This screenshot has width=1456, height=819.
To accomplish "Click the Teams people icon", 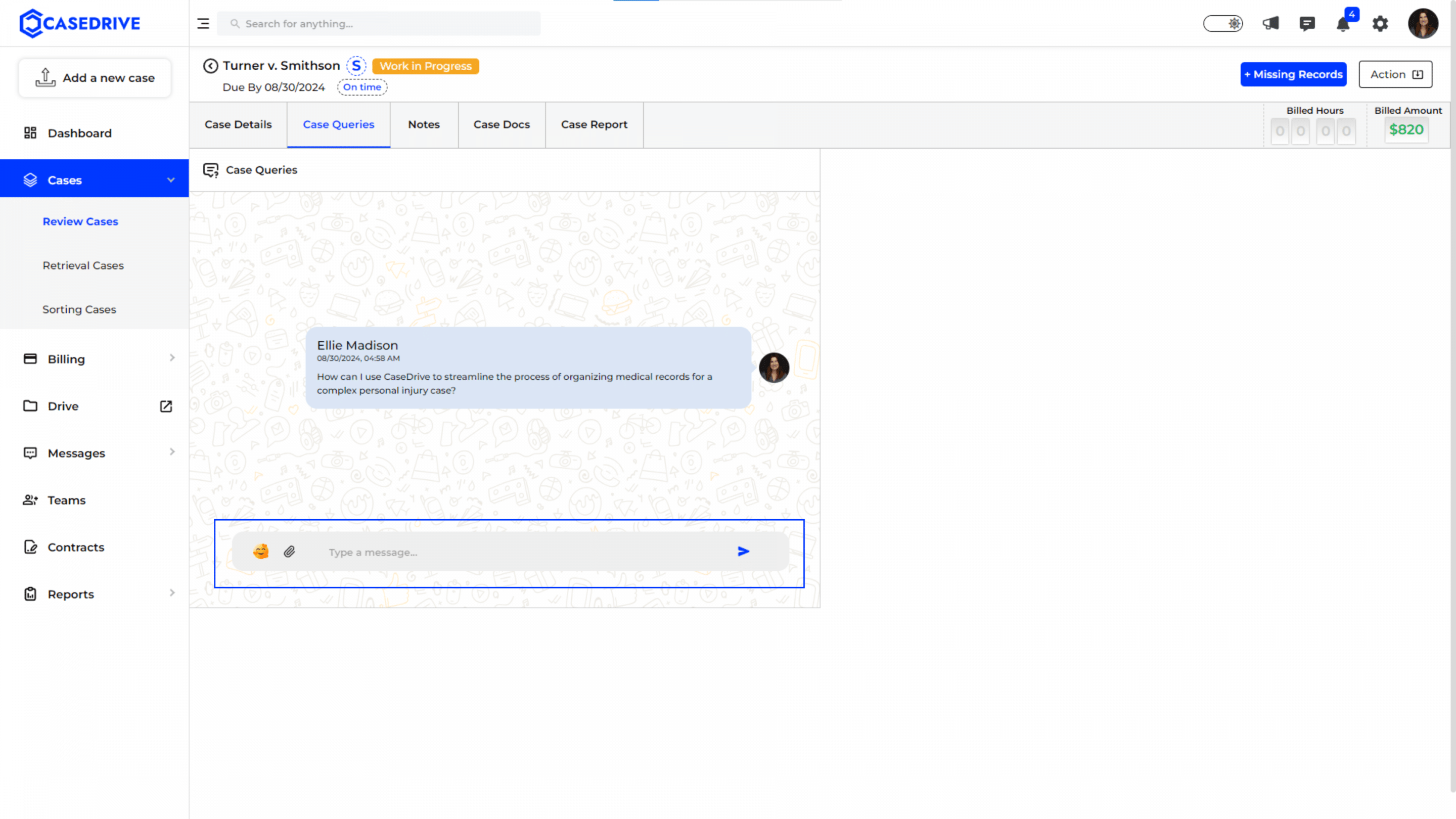I will [30, 499].
